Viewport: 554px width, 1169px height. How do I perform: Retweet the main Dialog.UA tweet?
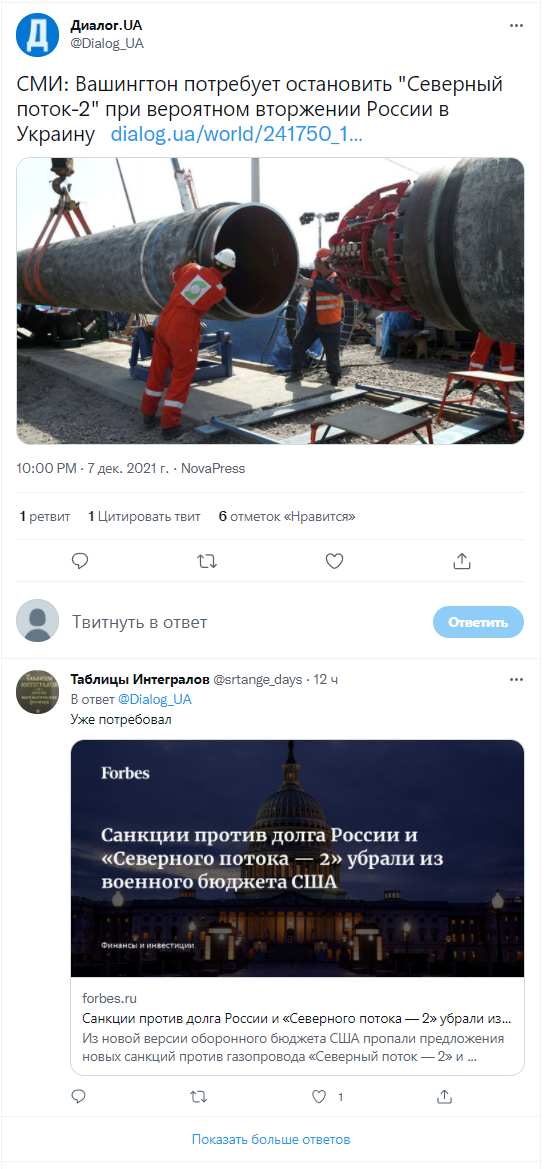coord(207,561)
